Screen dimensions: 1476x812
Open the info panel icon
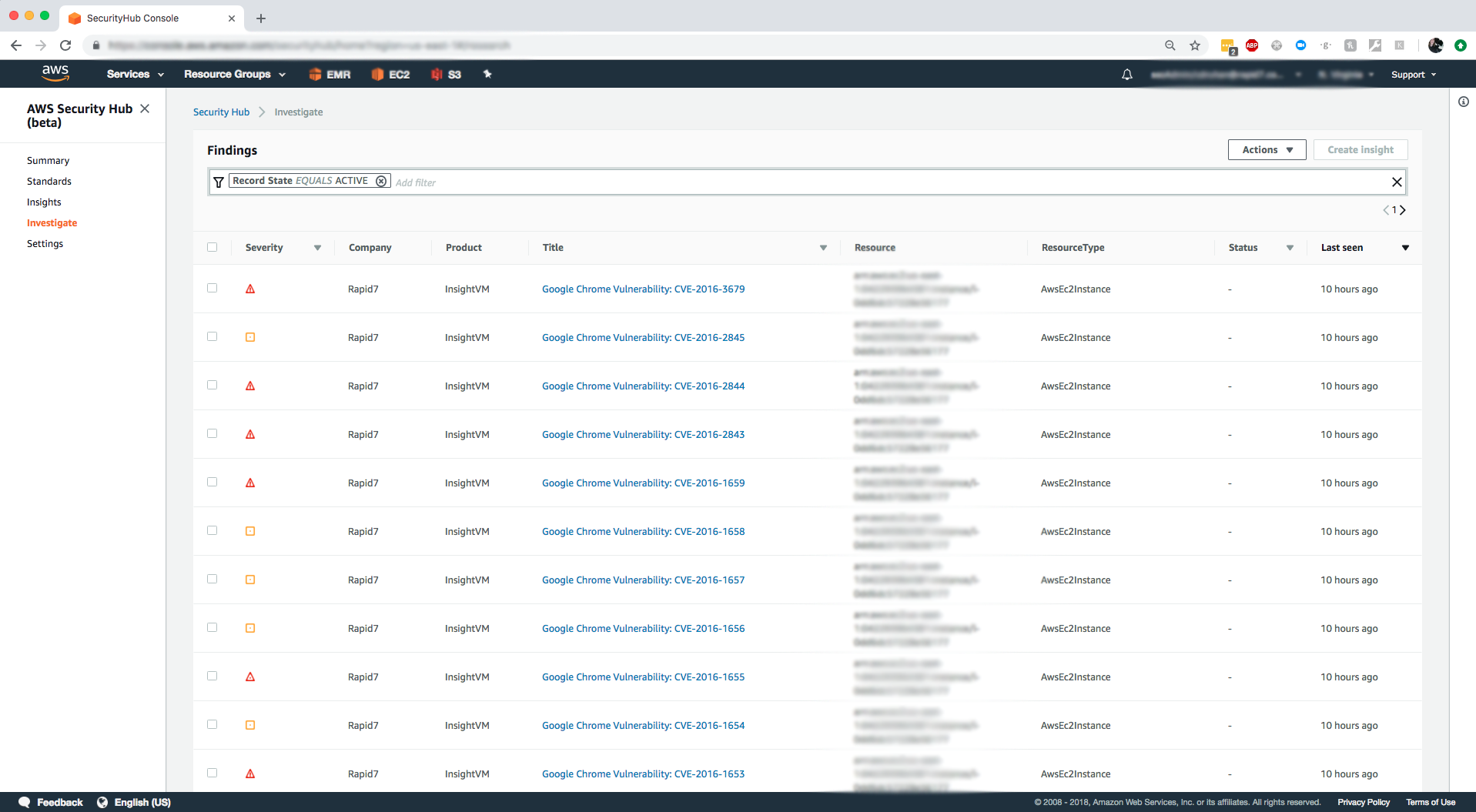[x=1463, y=102]
